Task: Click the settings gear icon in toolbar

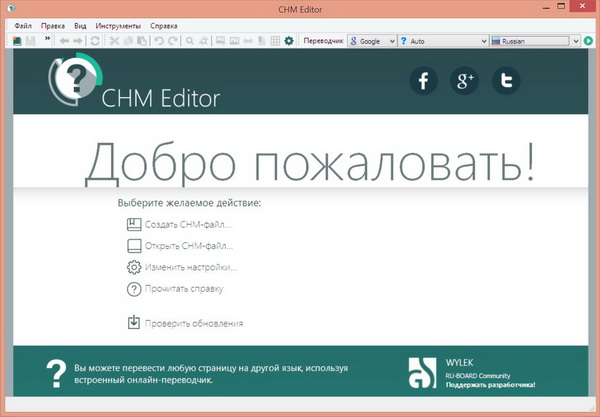Action: pos(289,41)
